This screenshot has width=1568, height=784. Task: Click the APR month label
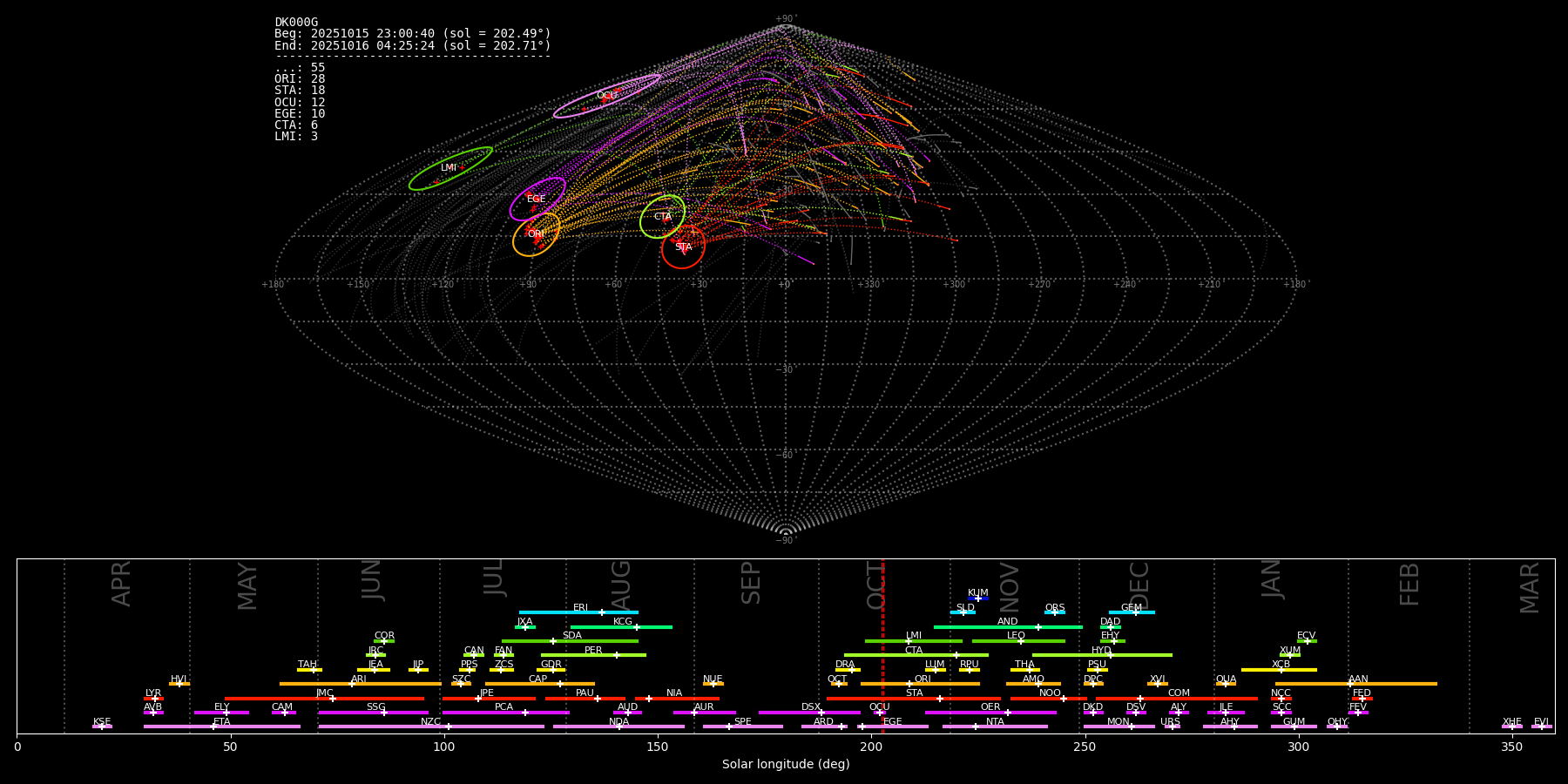[121, 584]
